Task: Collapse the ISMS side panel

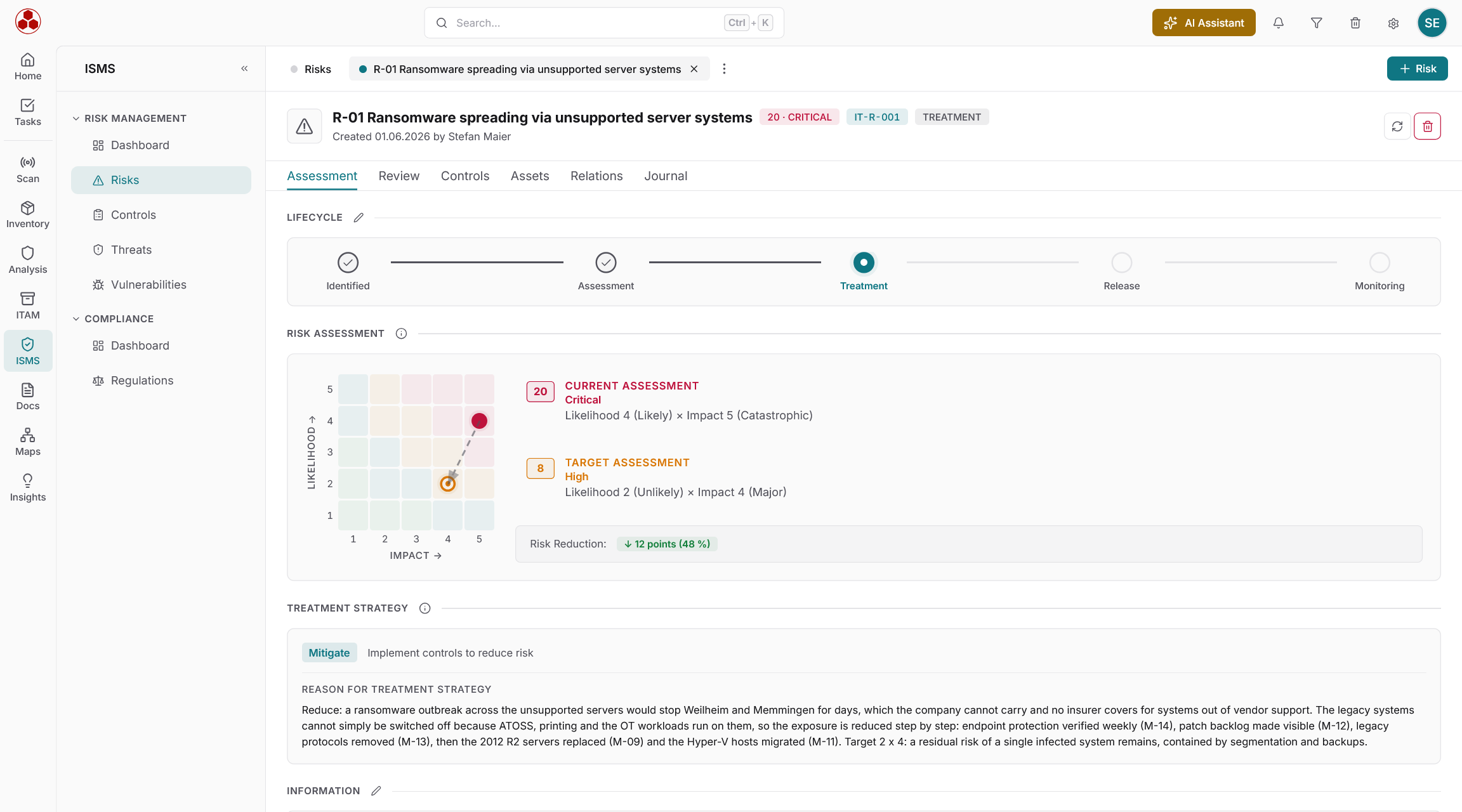Action: 244,69
